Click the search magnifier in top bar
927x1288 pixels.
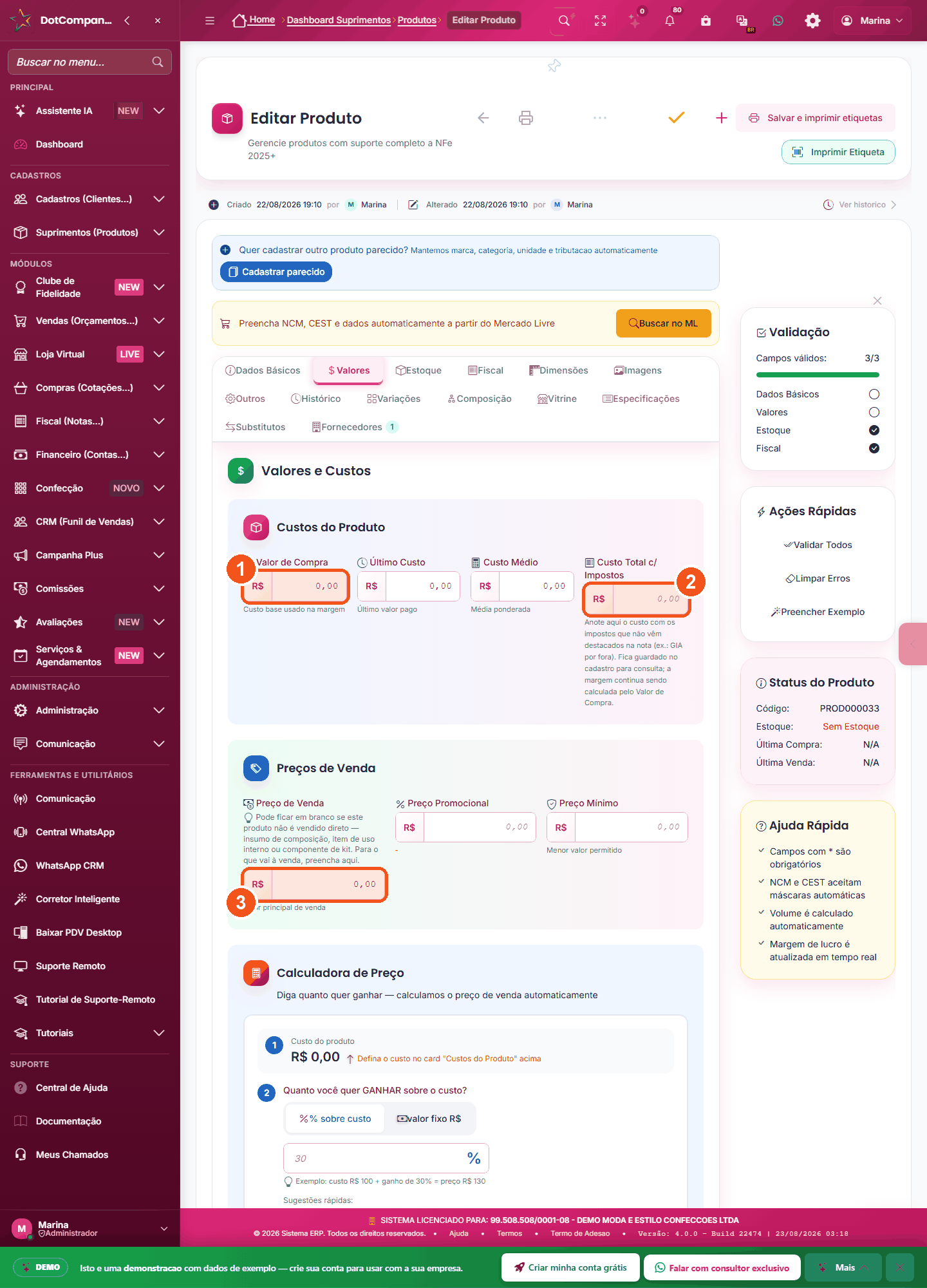564,21
